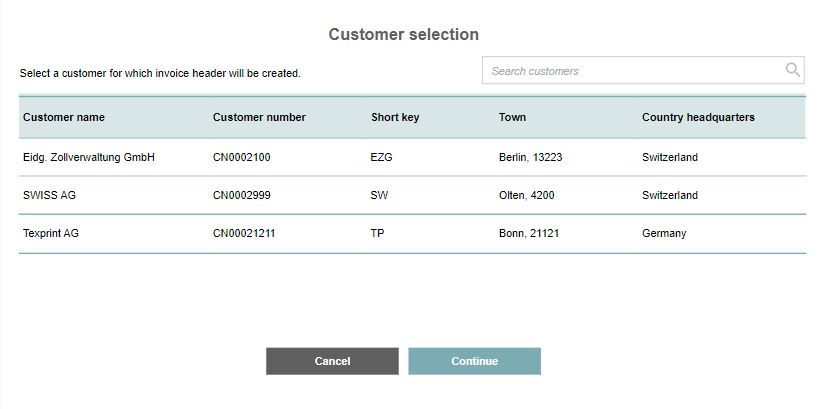Sort by Customer number column header
This screenshot has width=831, height=409.
pyautogui.click(x=259, y=117)
